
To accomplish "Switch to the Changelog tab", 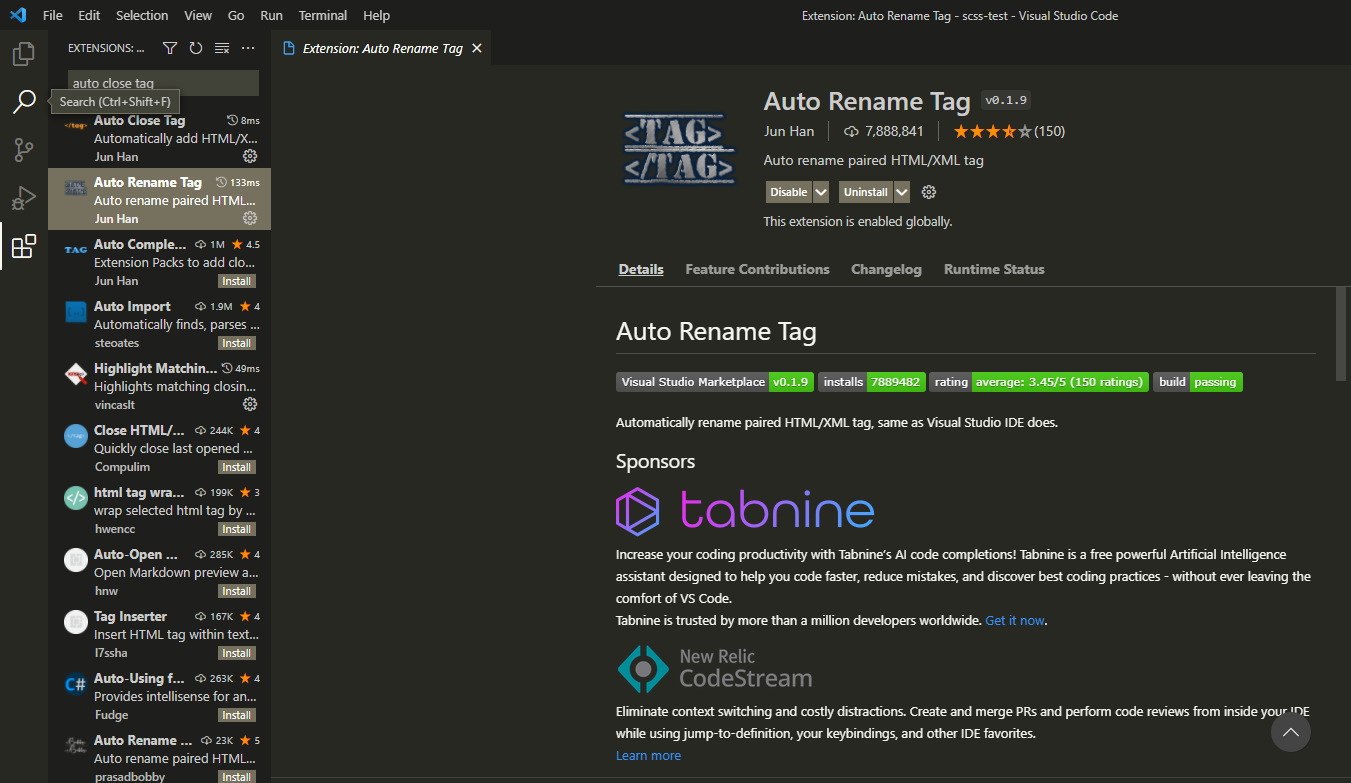I will pos(886,269).
